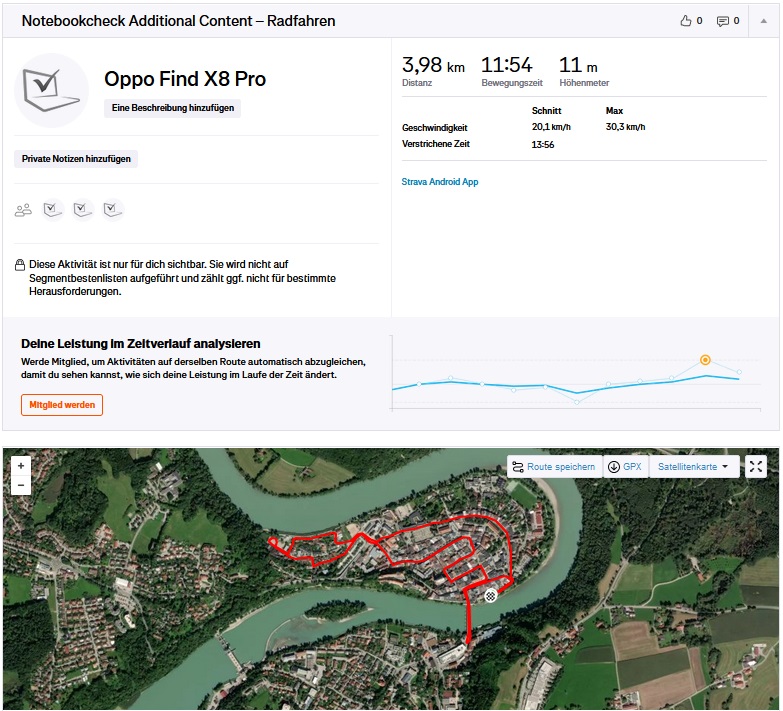
Task: Download the GPX file
Action: tap(625, 467)
